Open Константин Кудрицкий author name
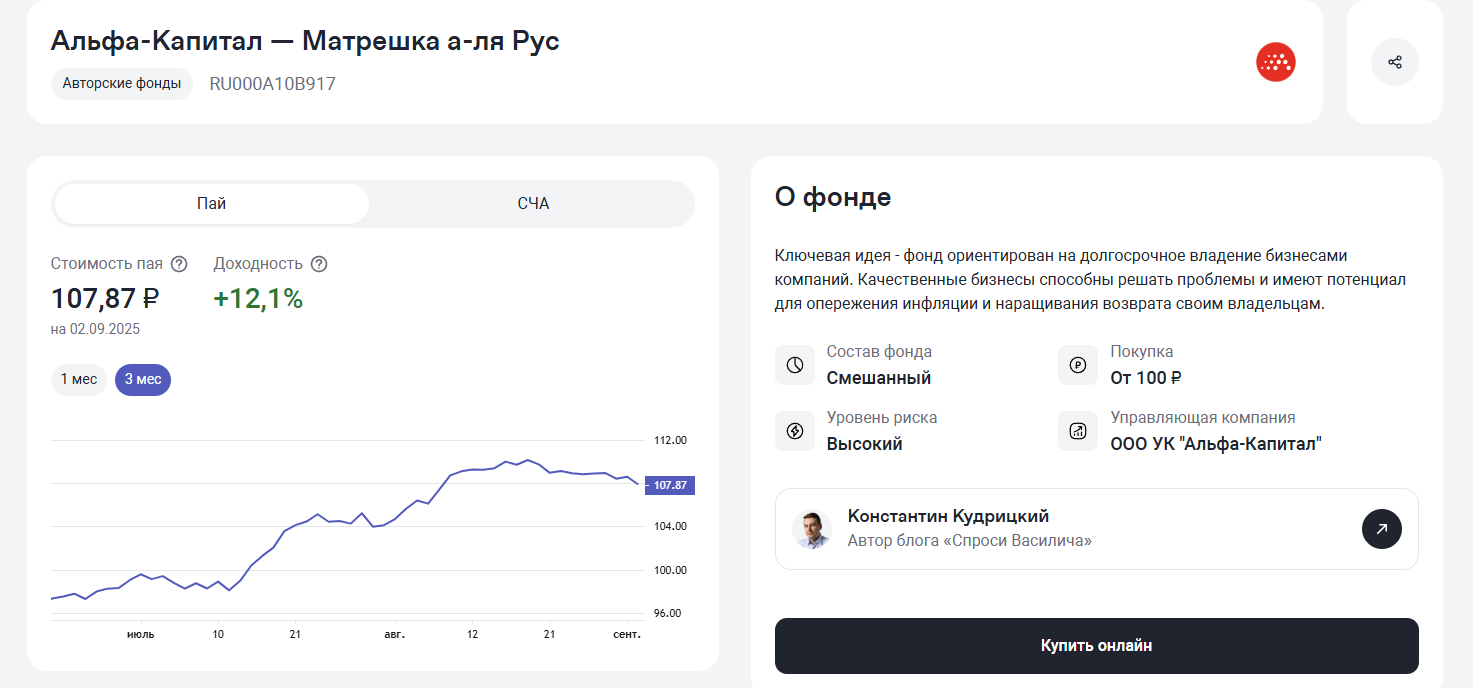Image resolution: width=1473 pixels, height=688 pixels. pos(948,516)
